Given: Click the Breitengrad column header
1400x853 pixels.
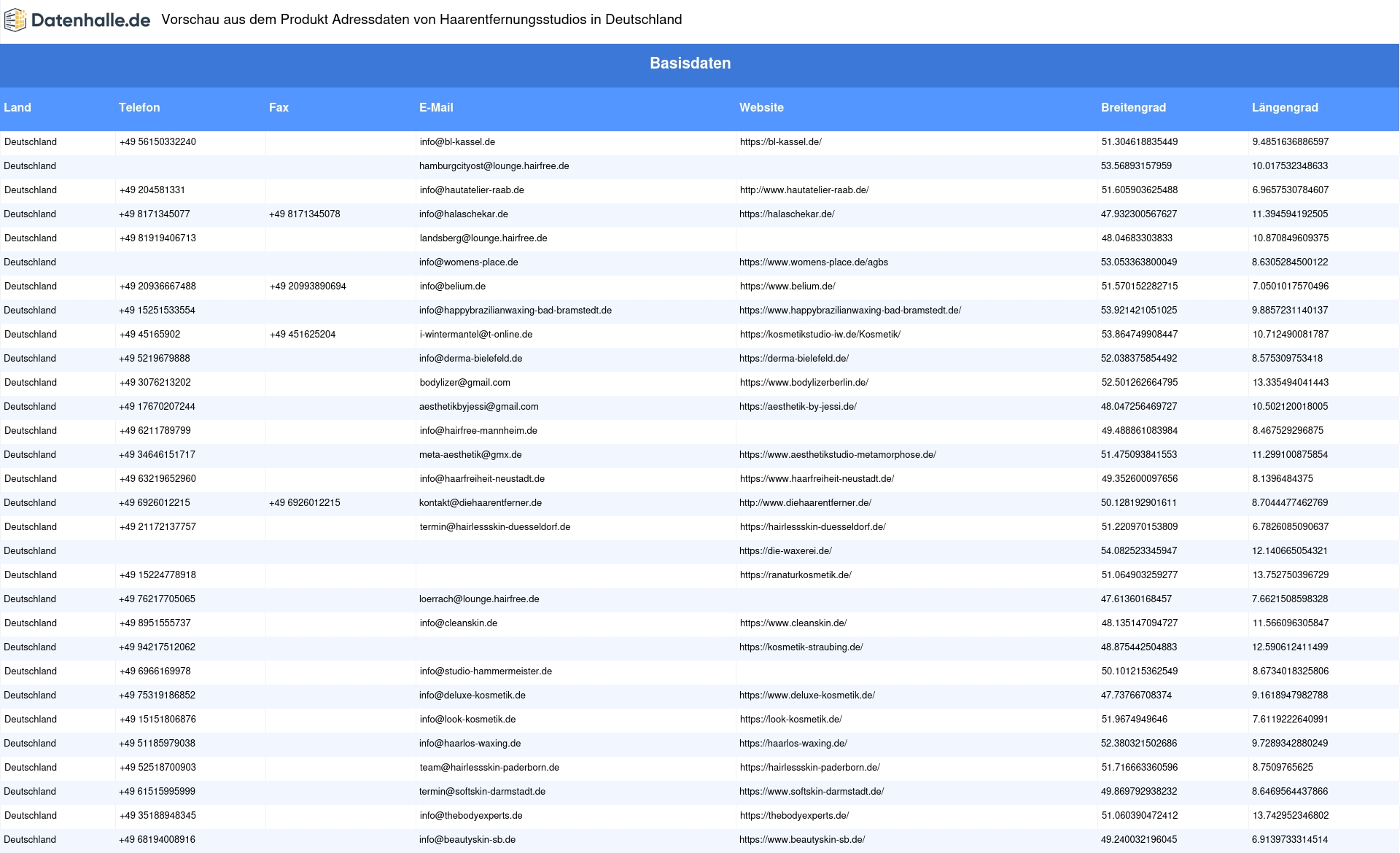Looking at the screenshot, I should (1133, 107).
